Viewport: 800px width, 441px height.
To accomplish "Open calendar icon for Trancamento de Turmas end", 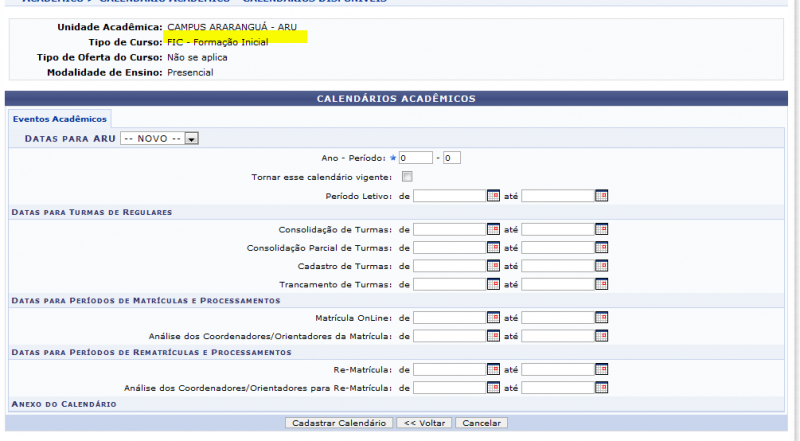I will click(x=601, y=284).
